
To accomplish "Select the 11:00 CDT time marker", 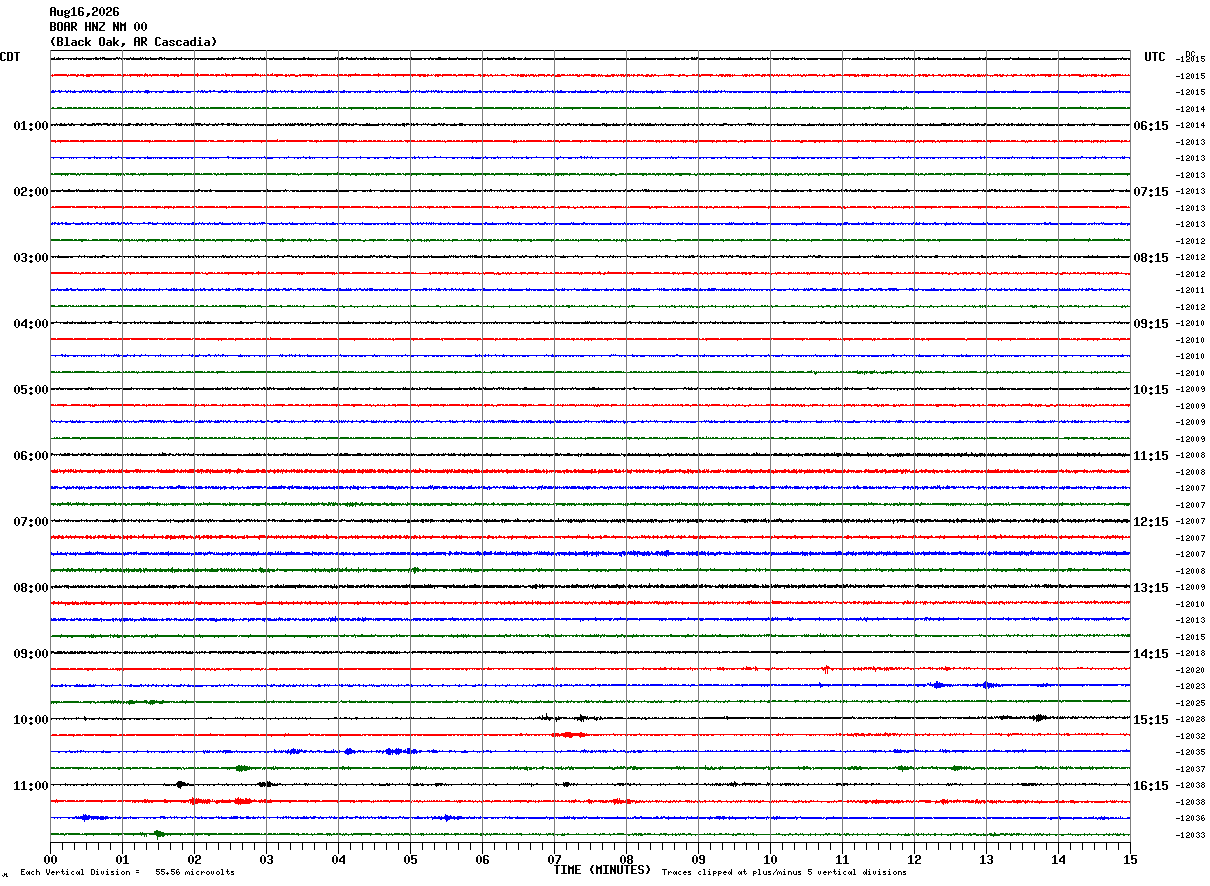I will pyautogui.click(x=31, y=786).
